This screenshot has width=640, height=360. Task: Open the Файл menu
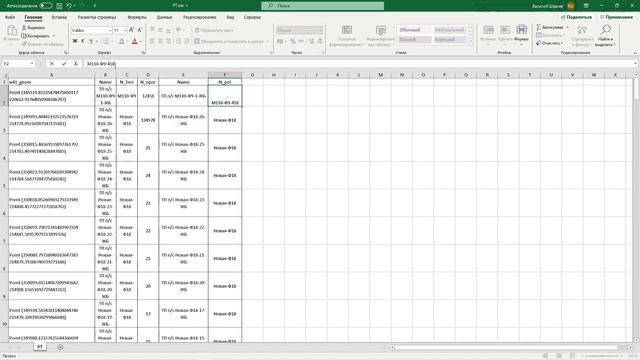(x=10, y=17)
